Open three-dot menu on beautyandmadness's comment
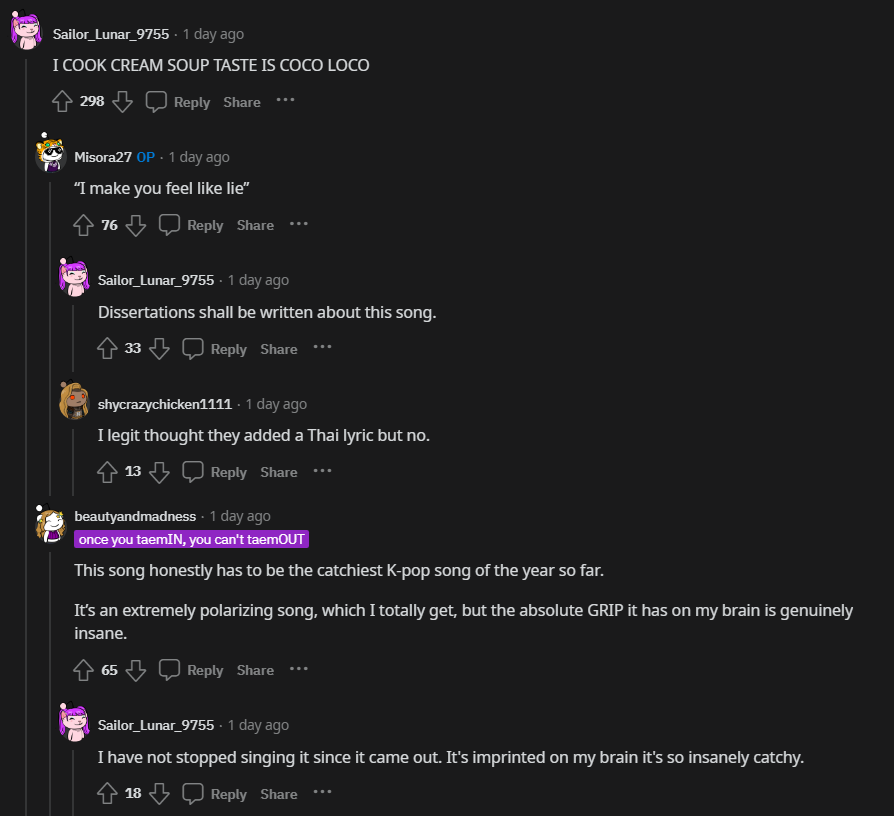The height and width of the screenshot is (816, 894). (x=299, y=669)
